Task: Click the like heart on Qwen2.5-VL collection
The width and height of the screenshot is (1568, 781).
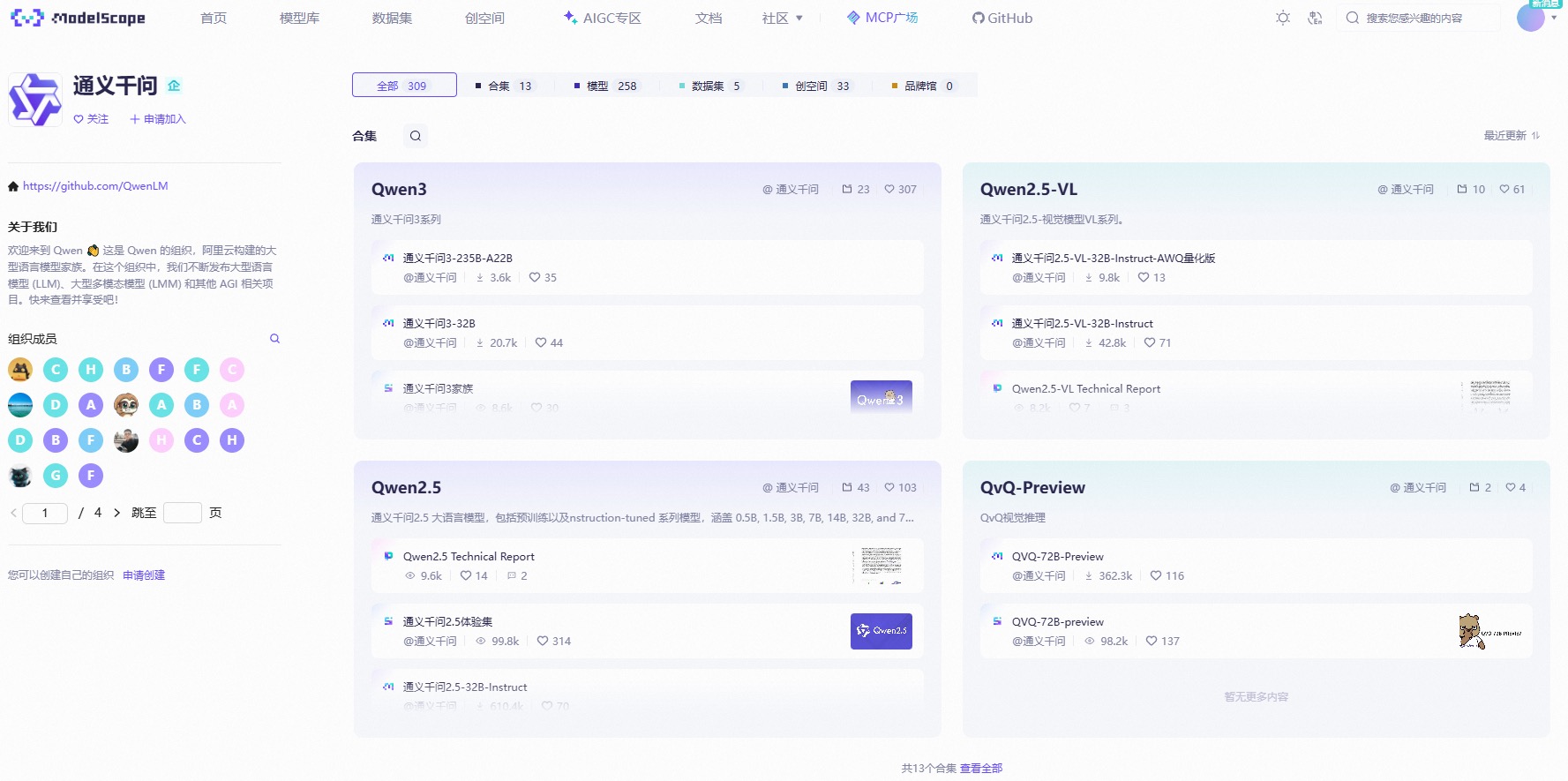Action: click(1504, 189)
